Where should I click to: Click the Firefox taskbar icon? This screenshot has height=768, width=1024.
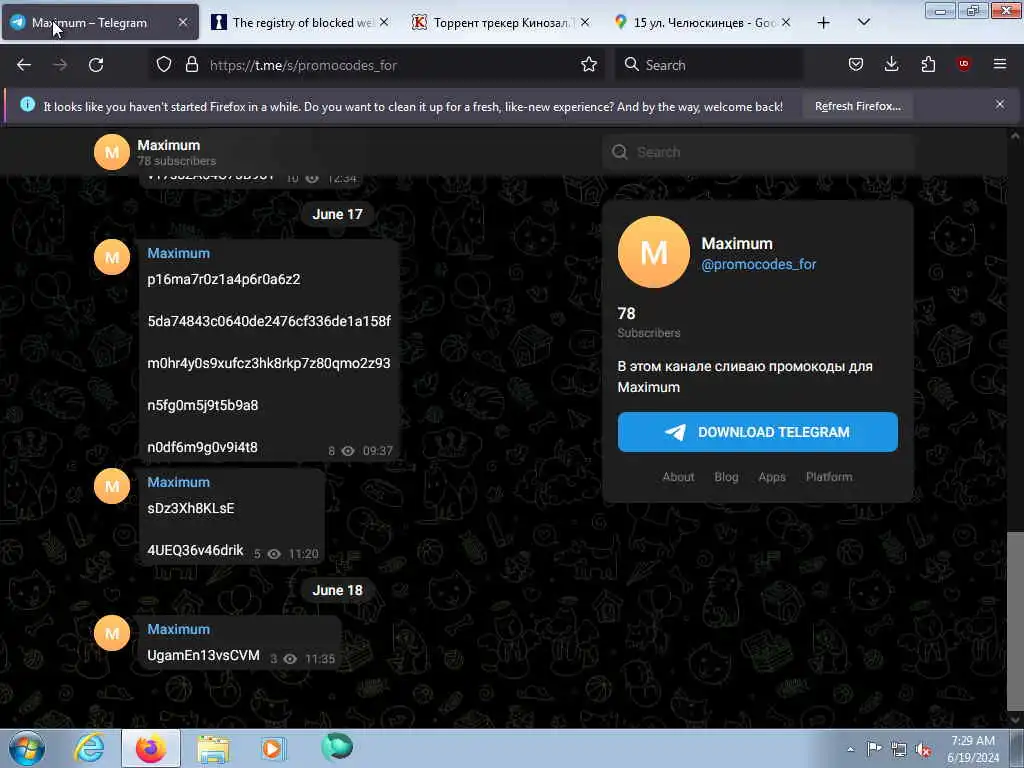pos(151,748)
